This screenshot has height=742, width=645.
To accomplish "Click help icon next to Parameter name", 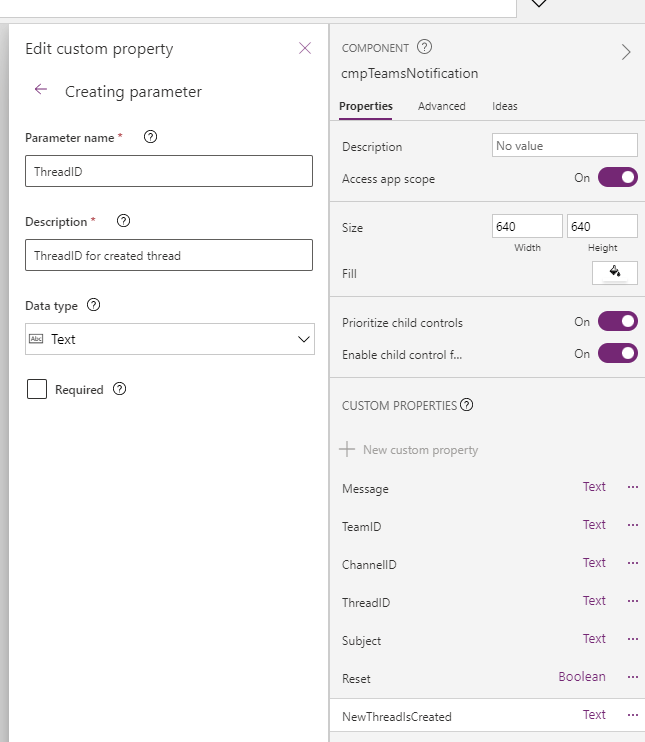I will [150, 137].
